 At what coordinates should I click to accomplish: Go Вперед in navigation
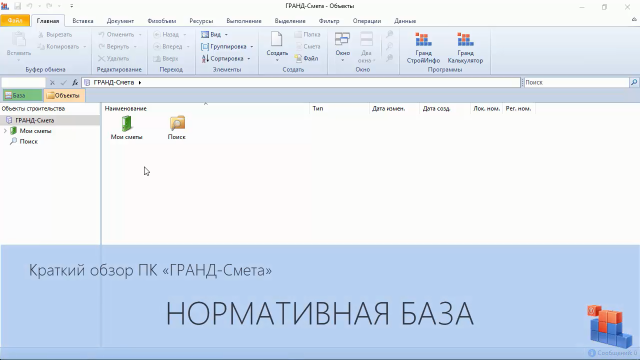point(168,47)
